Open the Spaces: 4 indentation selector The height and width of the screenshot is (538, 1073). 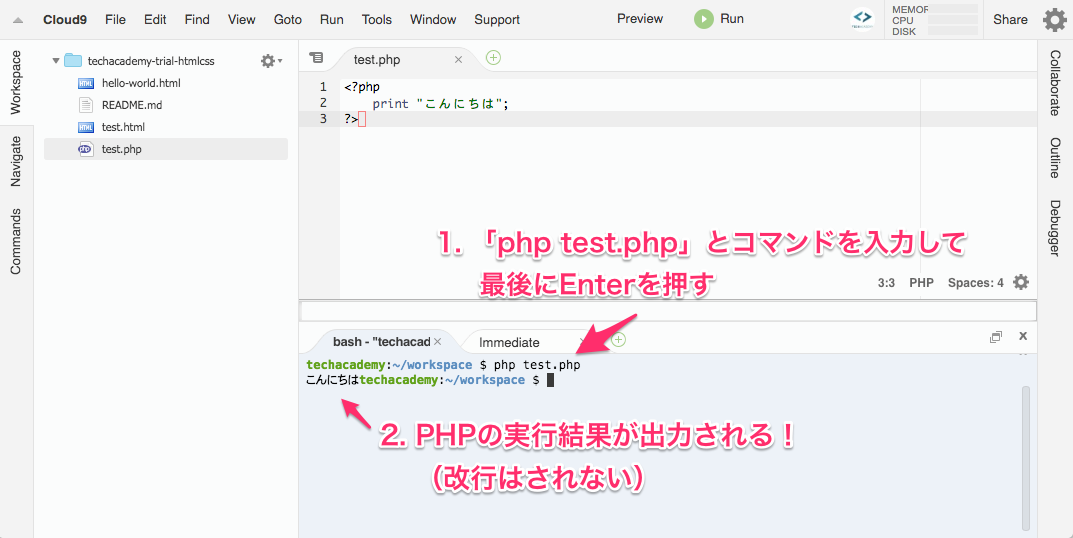975,283
